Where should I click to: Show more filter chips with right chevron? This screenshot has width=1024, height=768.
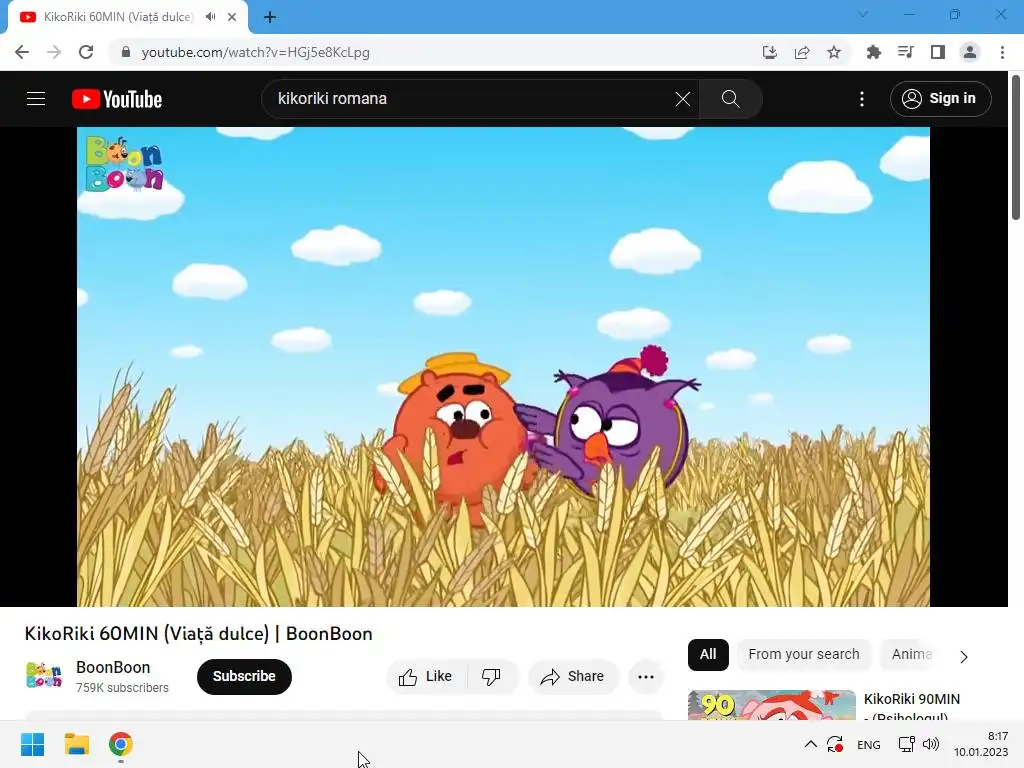[964, 656]
